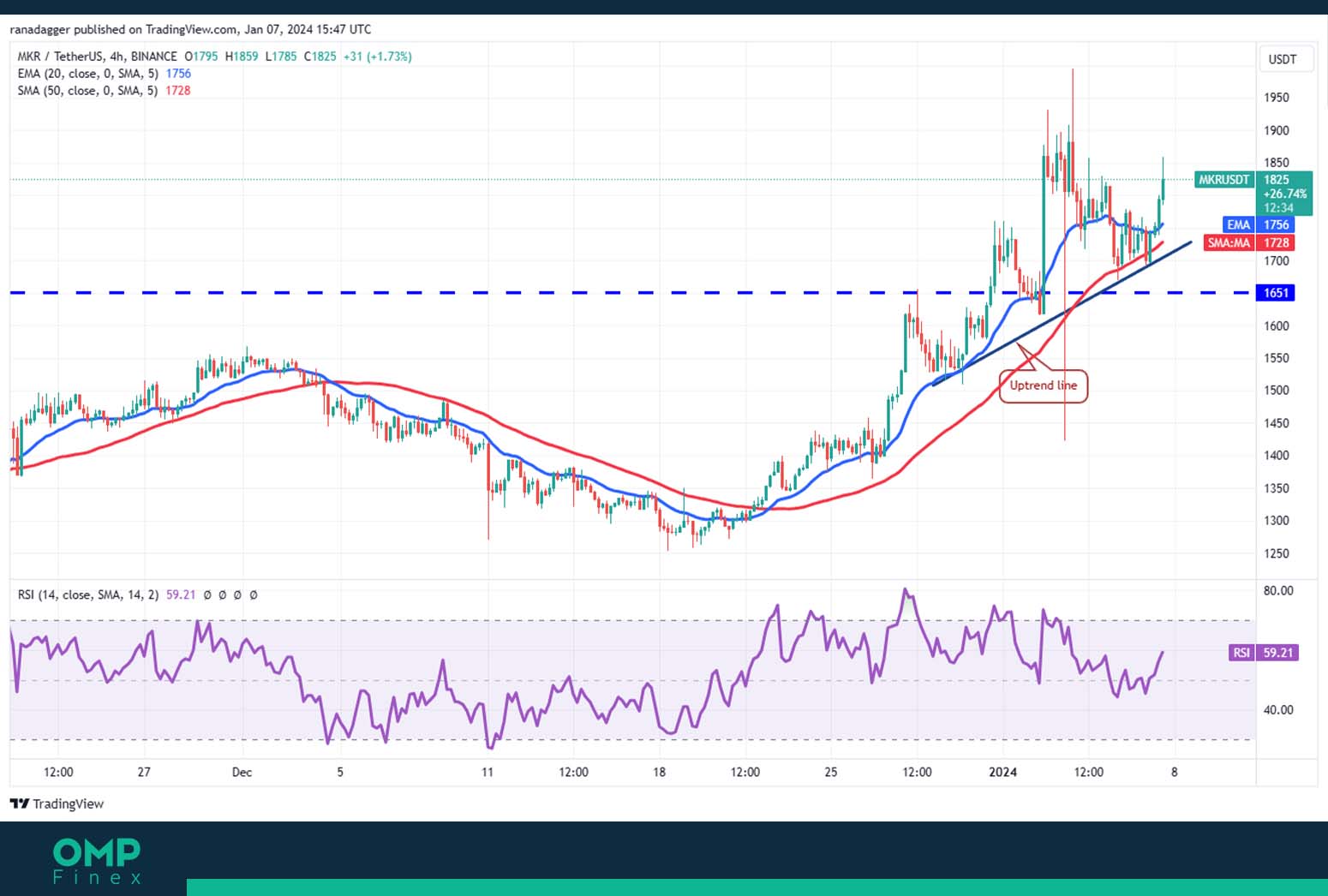Click the red SMA:MA tag on price axis
Viewport: 1328px width, 896px height.
coord(1229,242)
